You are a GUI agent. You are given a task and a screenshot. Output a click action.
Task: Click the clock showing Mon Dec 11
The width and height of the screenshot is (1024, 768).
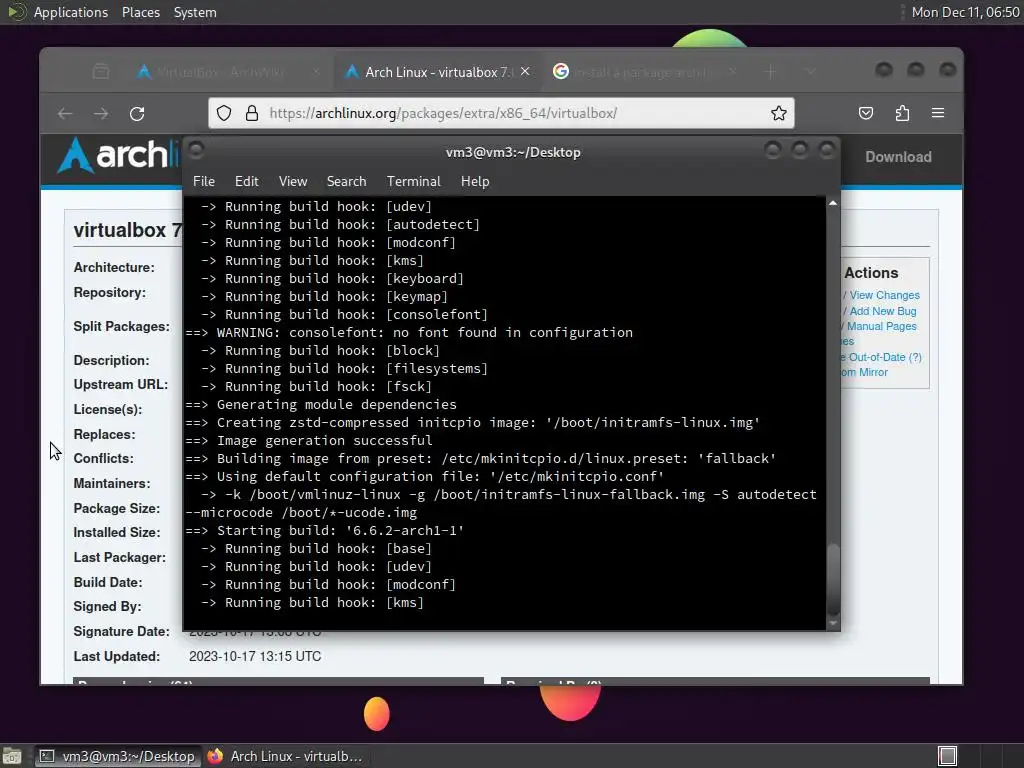[965, 12]
